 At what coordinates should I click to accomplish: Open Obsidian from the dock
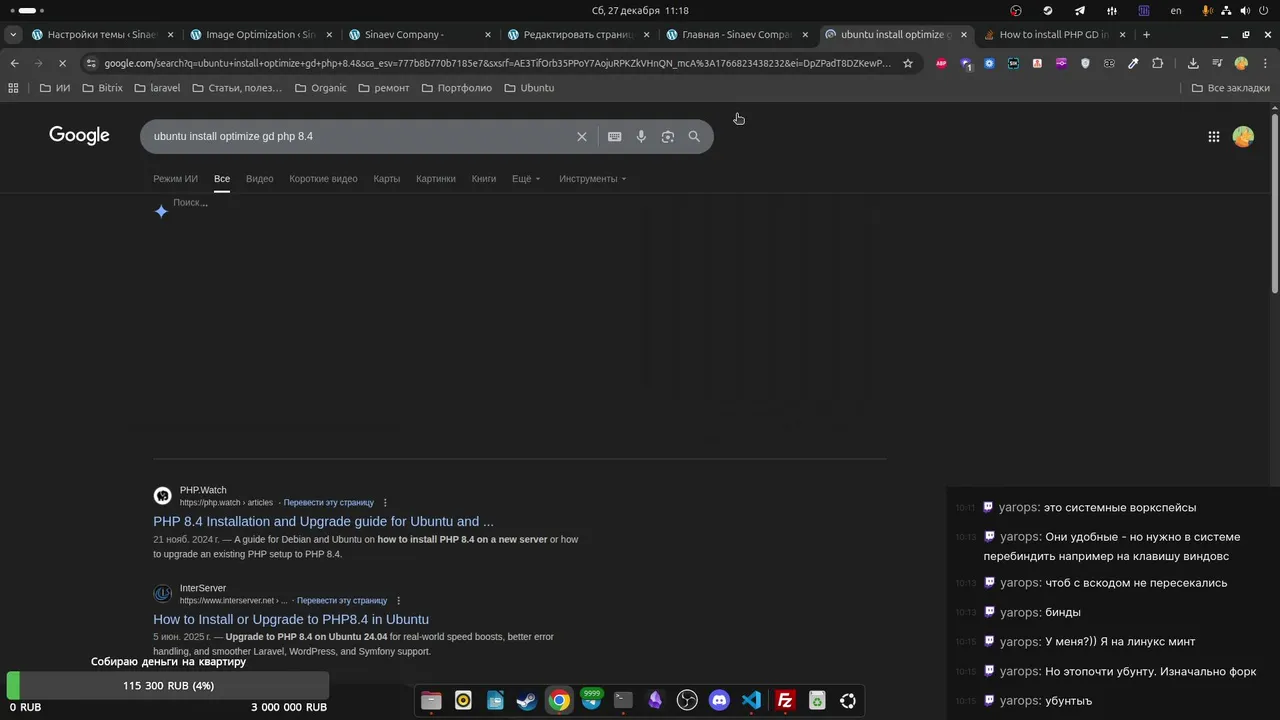point(655,701)
